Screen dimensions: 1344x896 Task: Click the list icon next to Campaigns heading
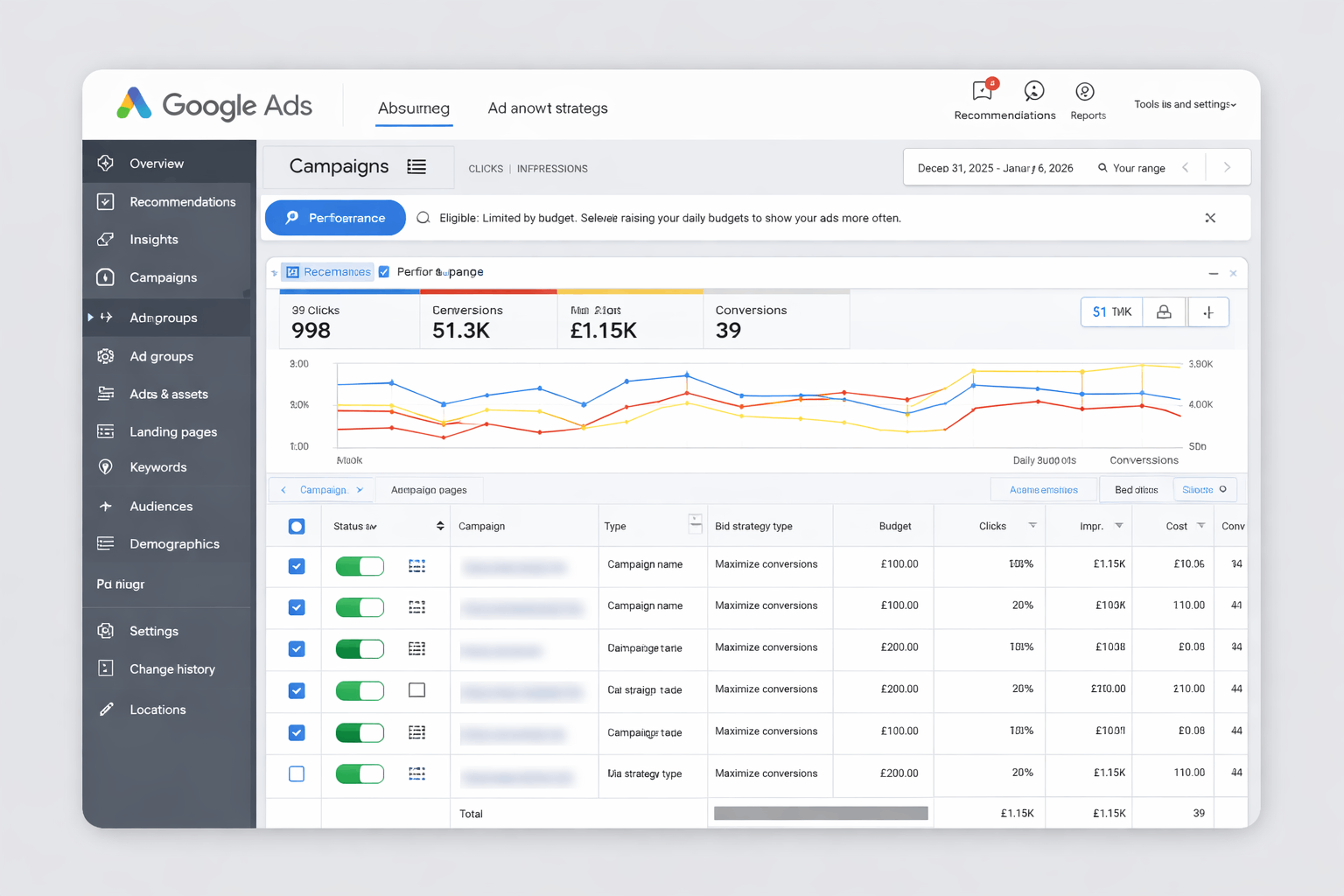[416, 166]
